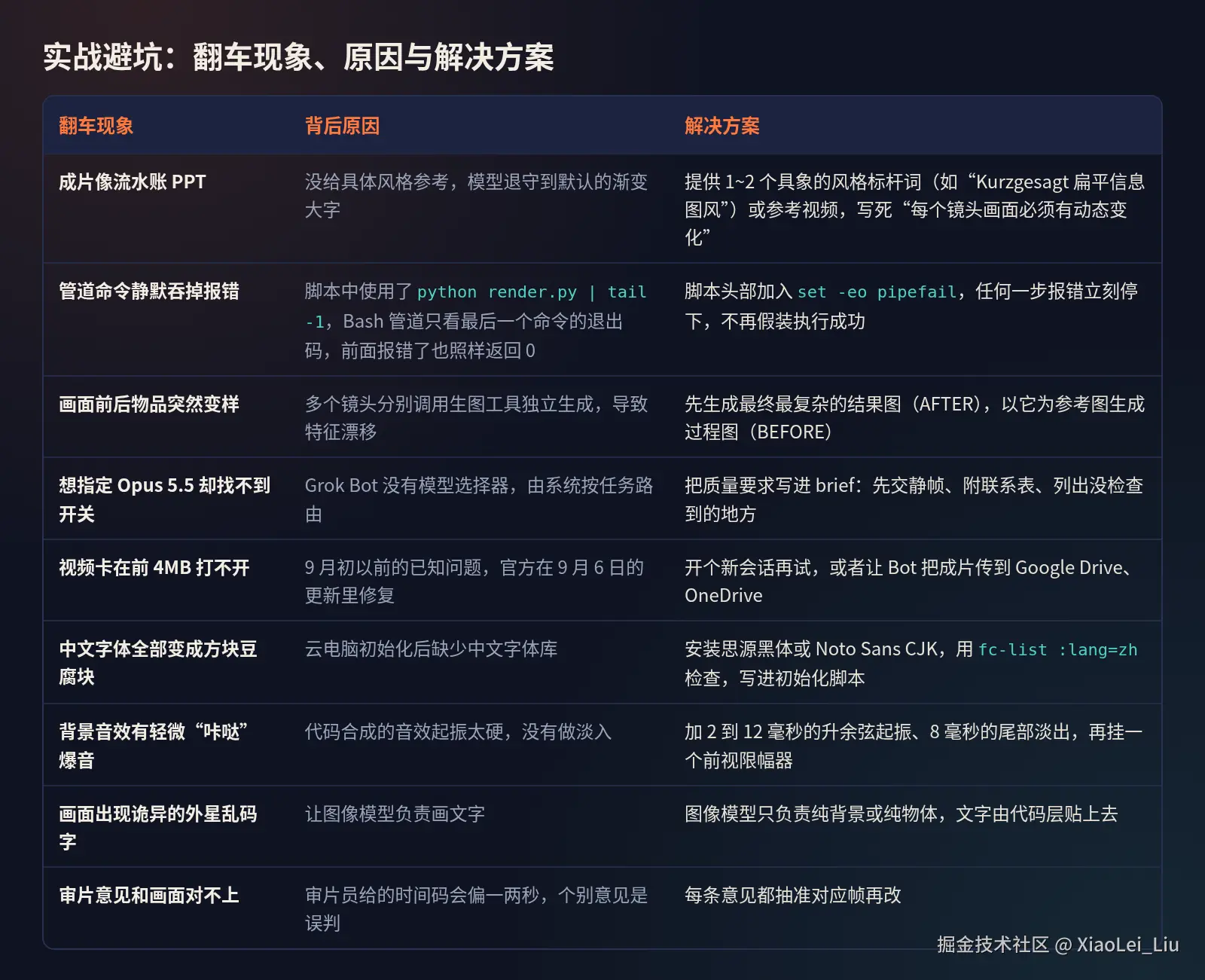Click the solution 先生成最终最复杂的结果图（AFTER）
The image size is (1205, 980).
click(914, 418)
